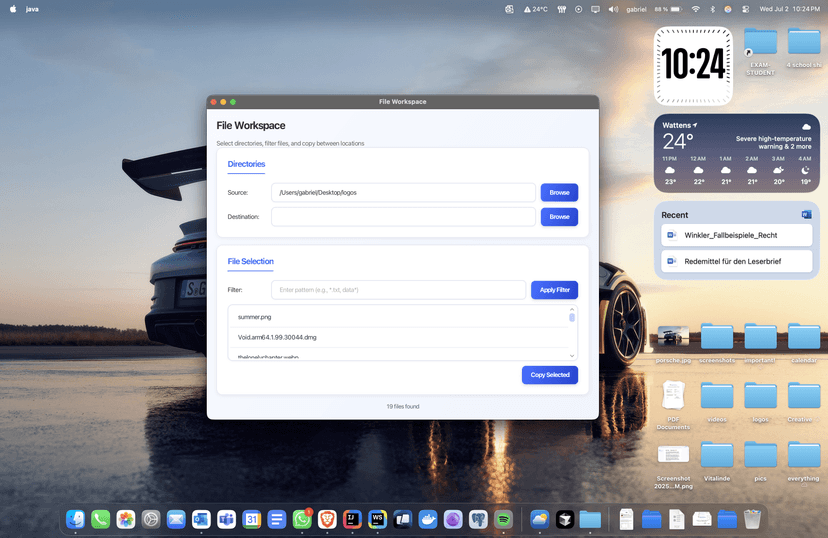Click Browse button for Destination directory
Image resolution: width=828 pixels, height=538 pixels.
pyautogui.click(x=559, y=216)
